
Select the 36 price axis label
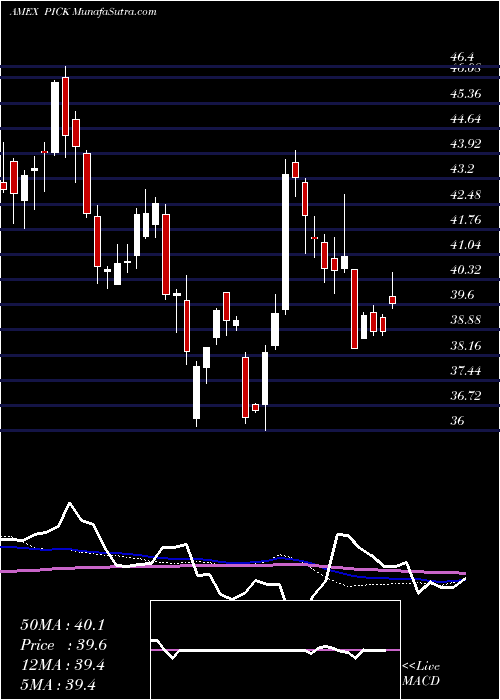tap(458, 421)
